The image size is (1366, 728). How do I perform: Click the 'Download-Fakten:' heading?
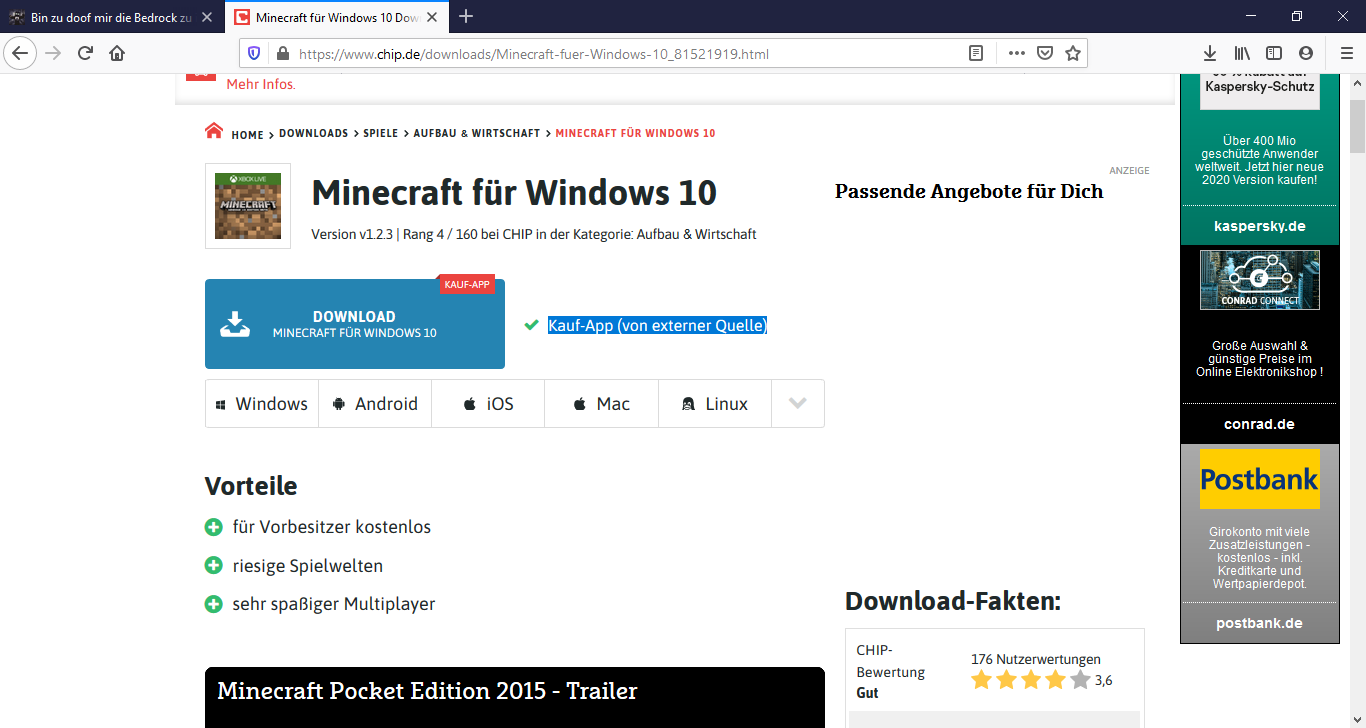point(953,601)
